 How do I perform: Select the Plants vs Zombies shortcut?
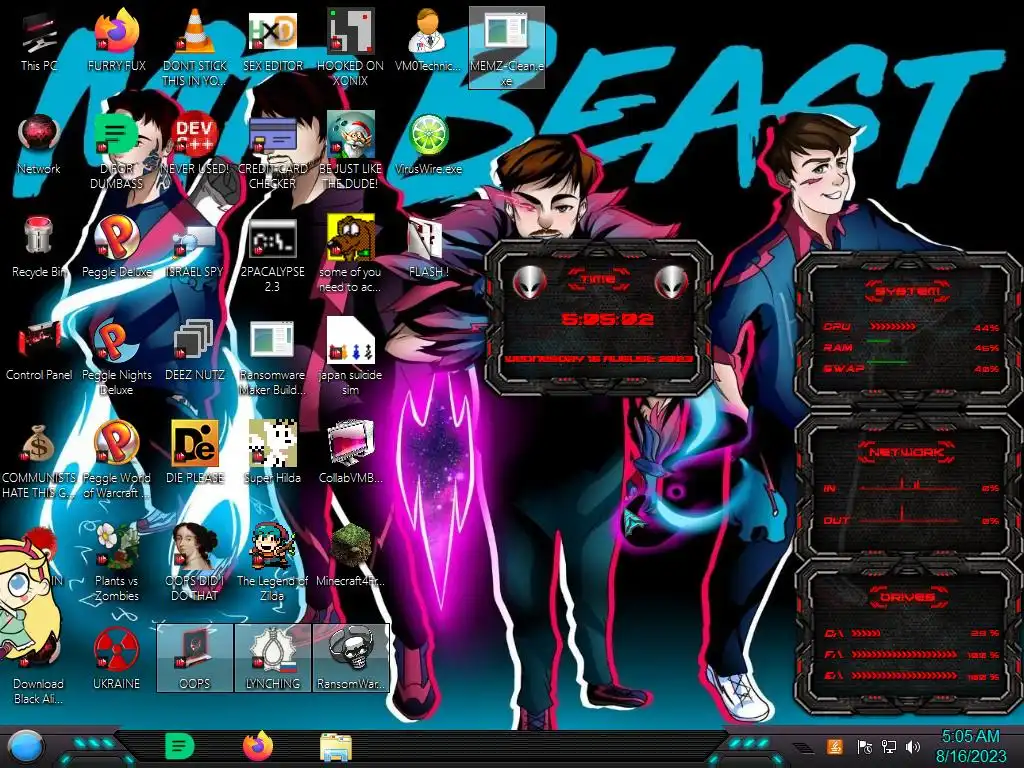(x=116, y=562)
